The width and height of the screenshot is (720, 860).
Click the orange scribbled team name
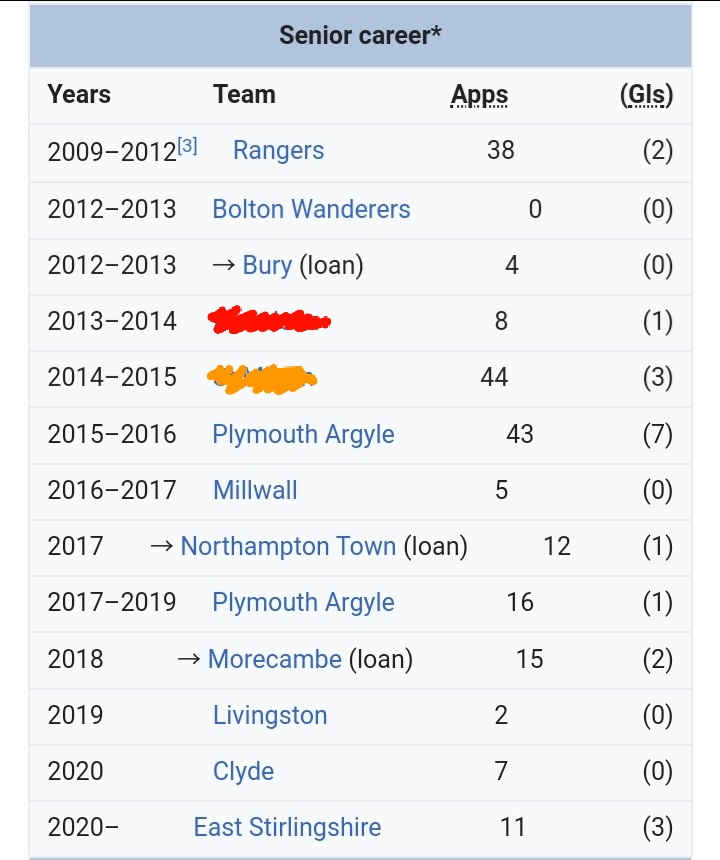pyautogui.click(x=262, y=378)
